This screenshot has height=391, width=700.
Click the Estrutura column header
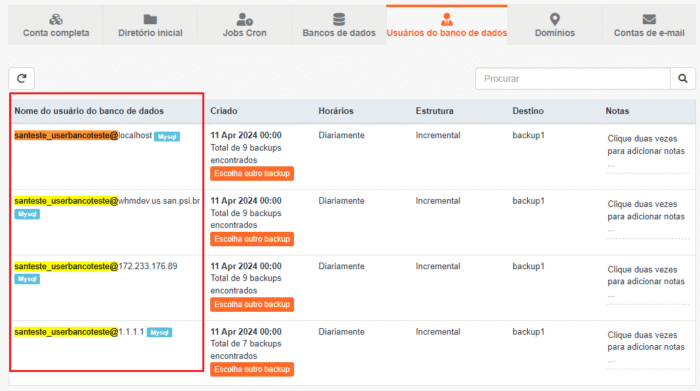pos(434,111)
